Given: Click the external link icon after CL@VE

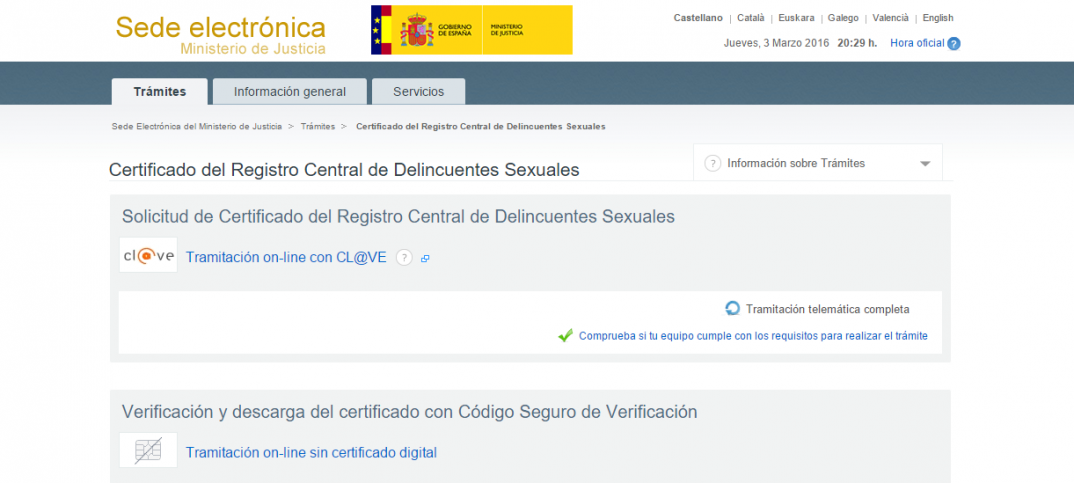Looking at the screenshot, I should coord(425,259).
